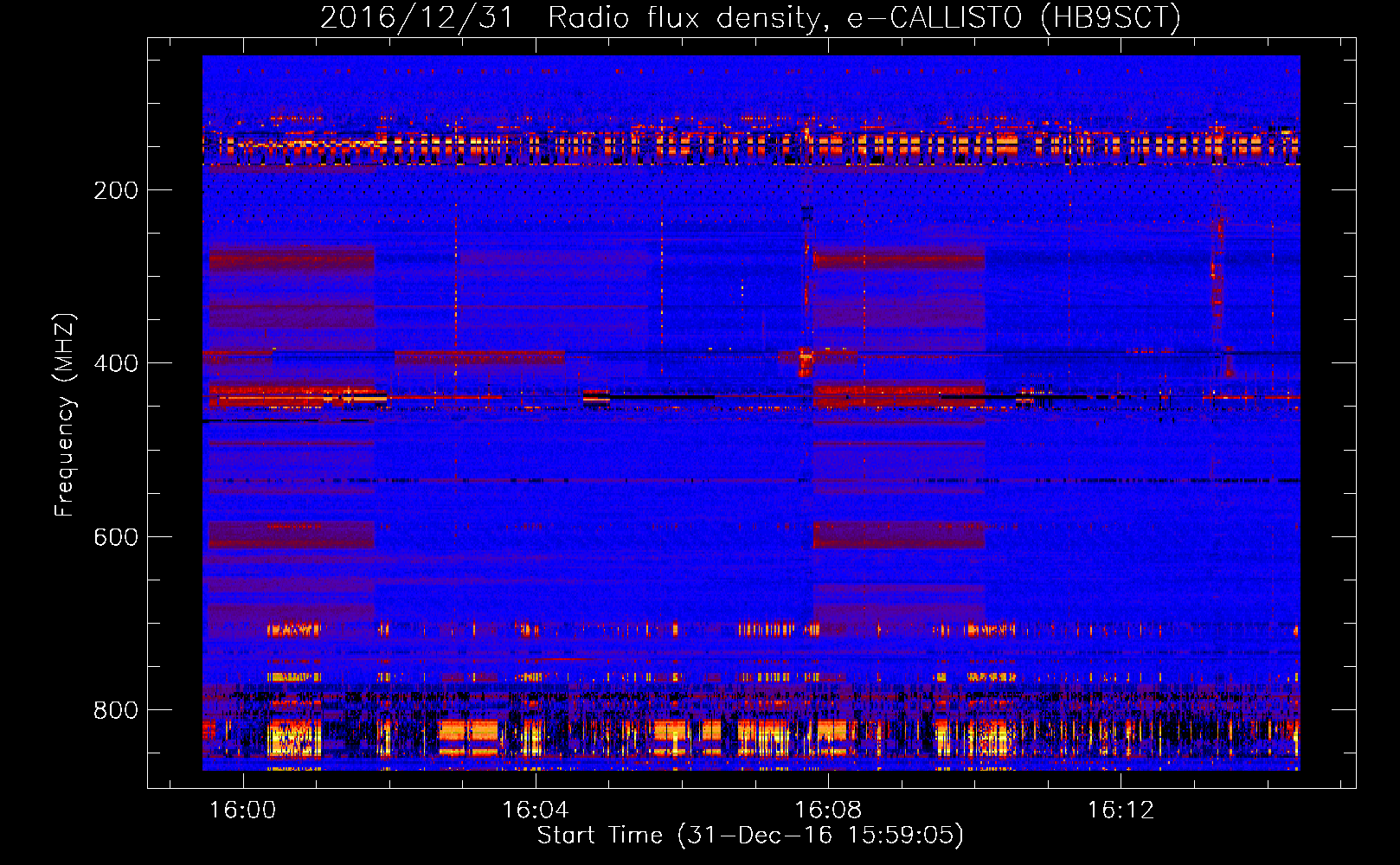Screen dimensions: 1400x865
Task: Click the plot title "2016/12/31 Radio flux density, e-CALLISTO (HB9SCT)"
Action: [750, 17]
